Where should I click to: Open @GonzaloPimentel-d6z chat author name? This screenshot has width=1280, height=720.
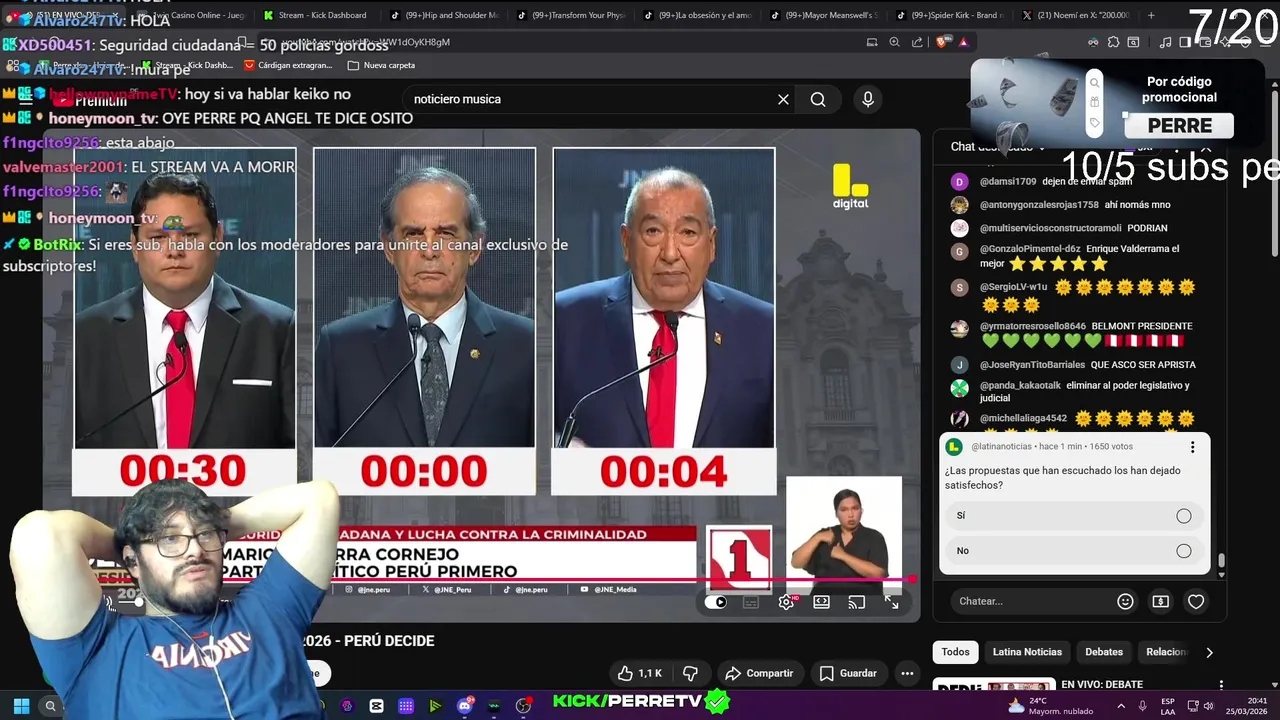click(x=1030, y=249)
